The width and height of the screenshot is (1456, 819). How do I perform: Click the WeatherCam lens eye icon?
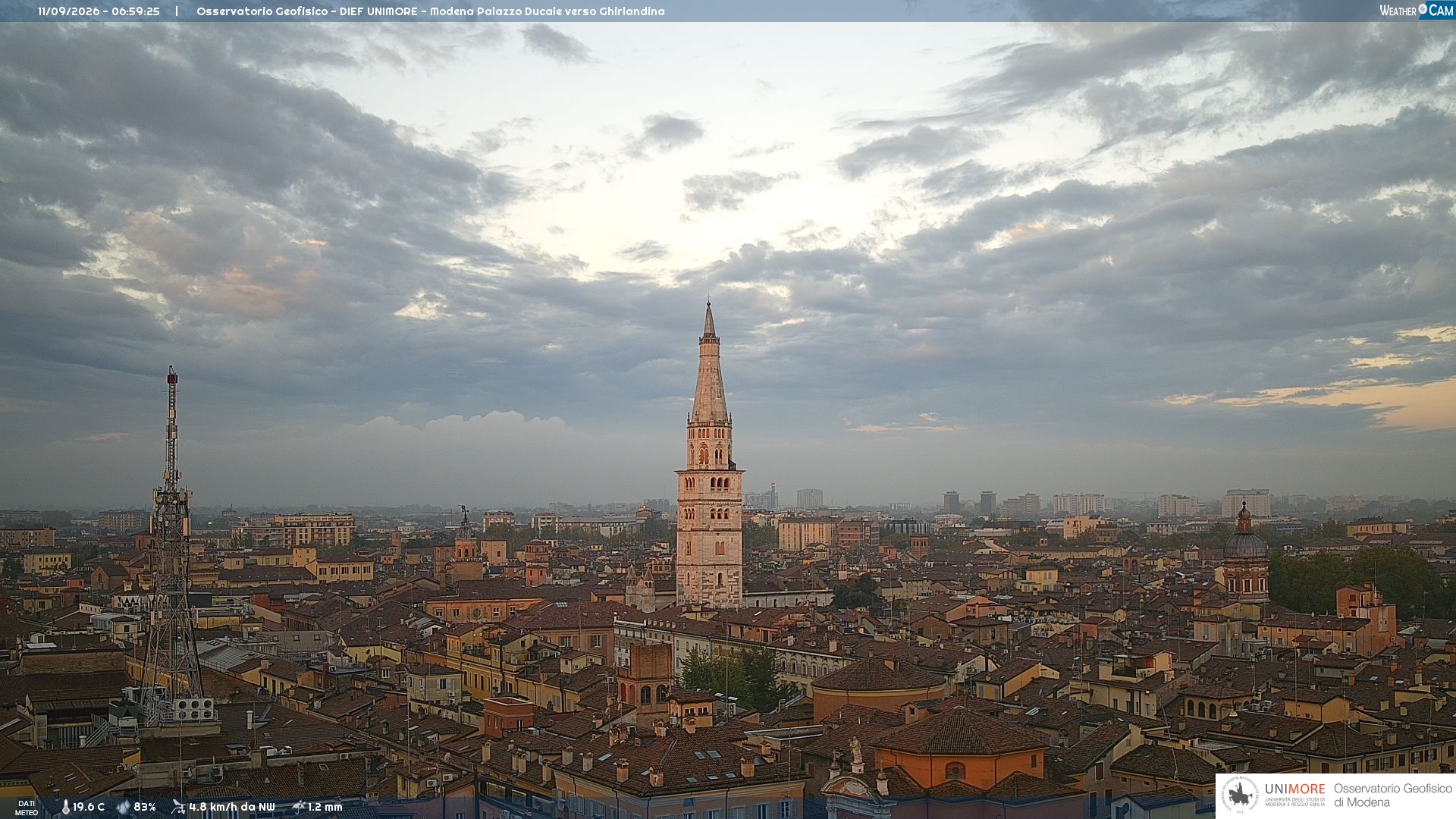pyautogui.click(x=1423, y=9)
